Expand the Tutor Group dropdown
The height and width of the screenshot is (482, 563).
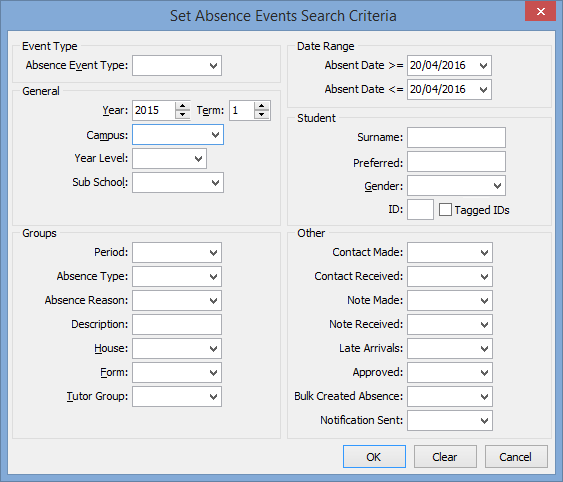click(x=177, y=397)
